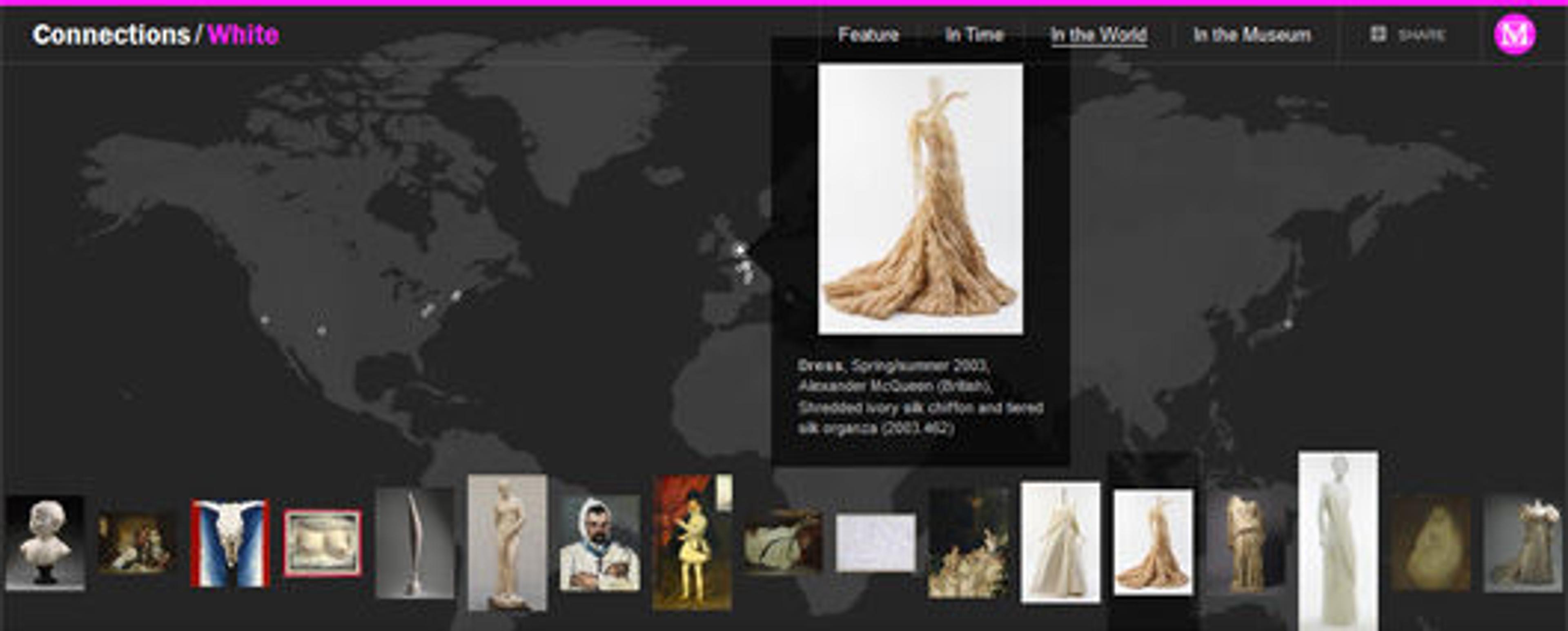This screenshot has height=631, width=1568.
Task: Choose the red-framed relief thumbnail
Action: [323, 543]
